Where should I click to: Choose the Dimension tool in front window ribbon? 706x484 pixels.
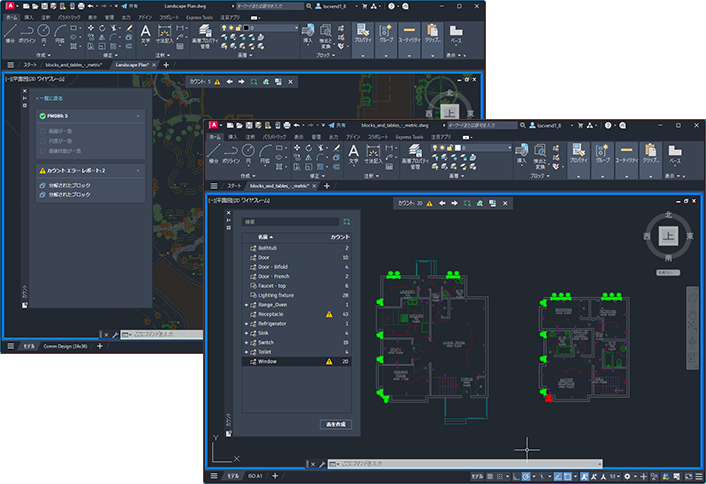(x=373, y=154)
